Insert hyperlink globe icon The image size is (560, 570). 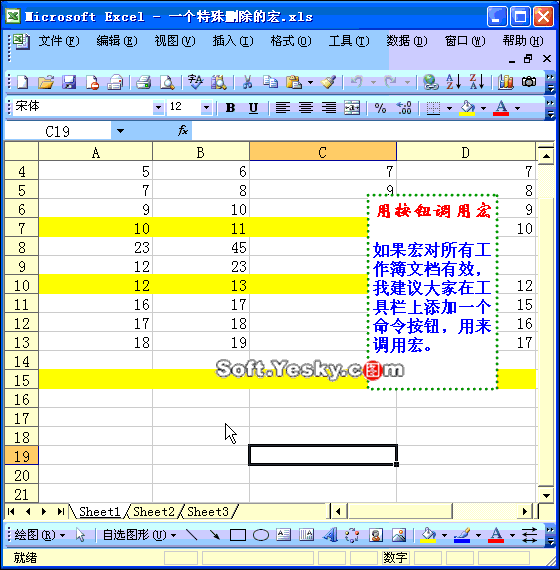click(431, 82)
